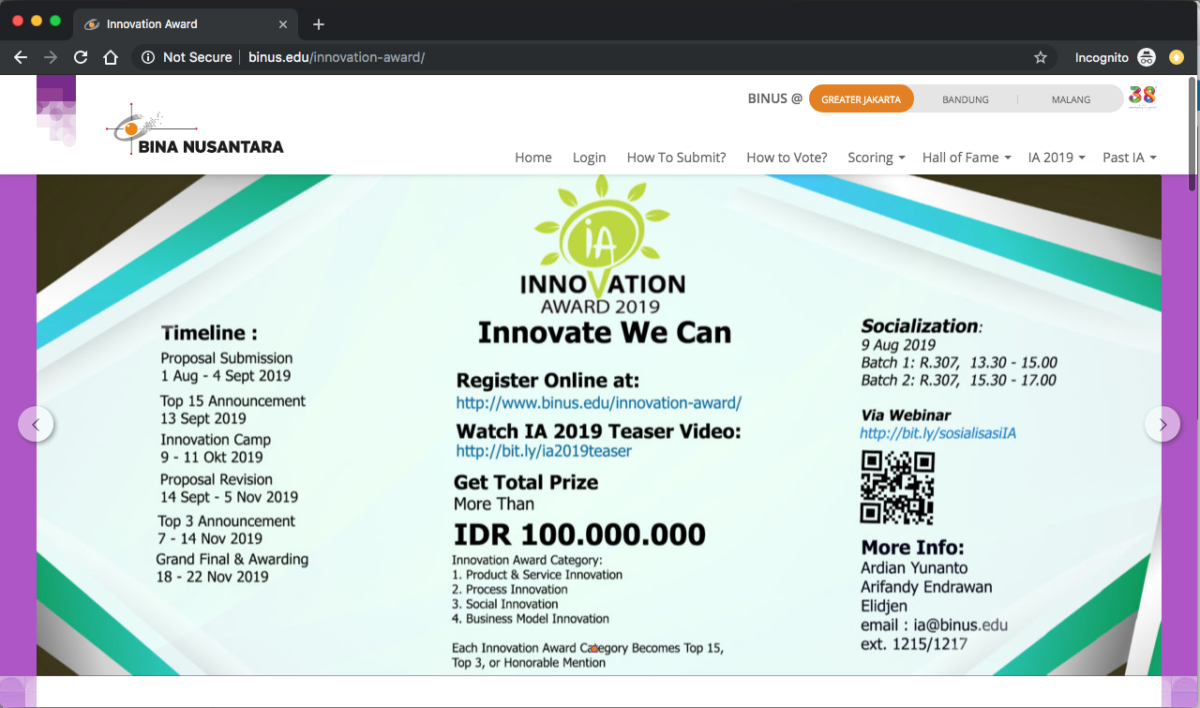
Task: Select the Greater Jakarta campus
Action: pos(861,99)
